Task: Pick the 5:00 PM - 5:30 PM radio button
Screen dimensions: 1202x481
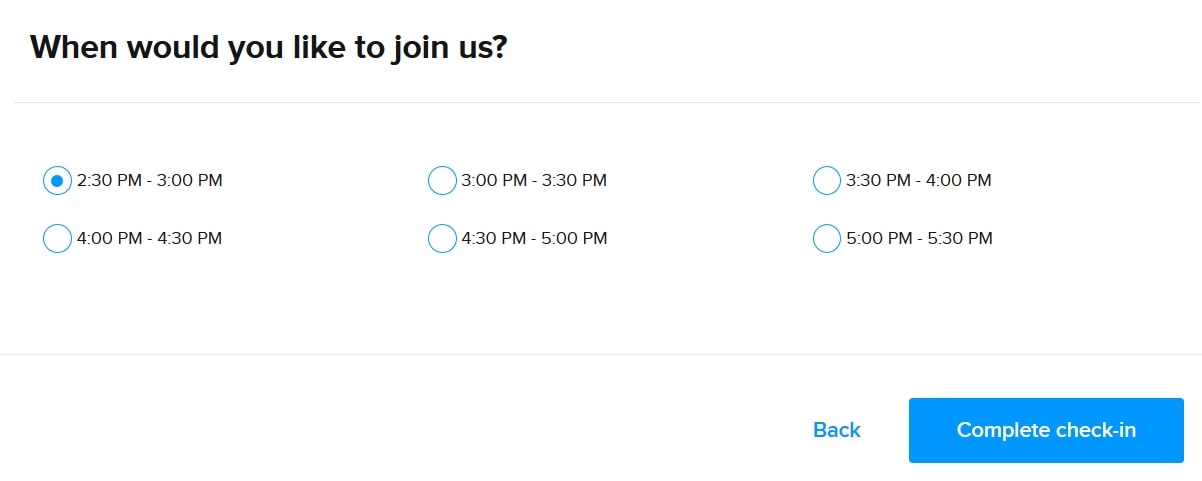Action: [827, 239]
